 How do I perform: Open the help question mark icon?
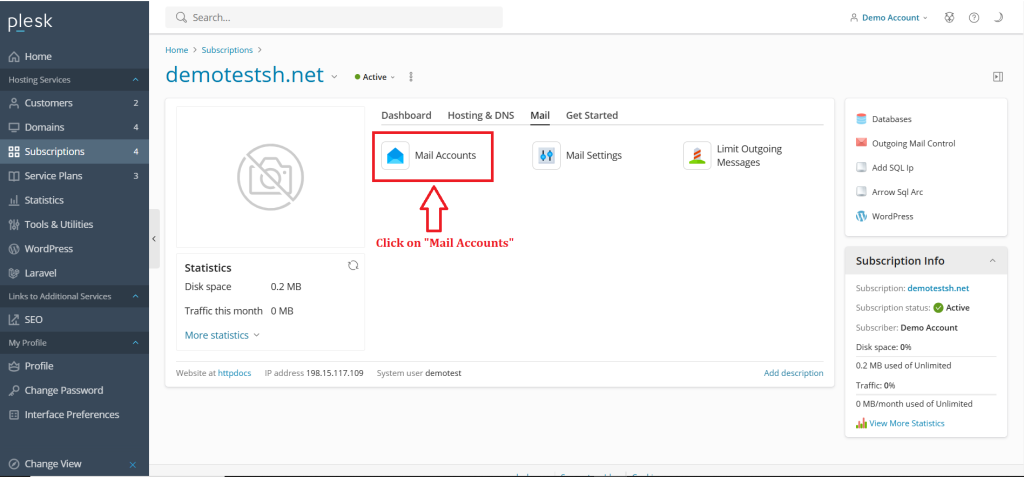[x=974, y=18]
